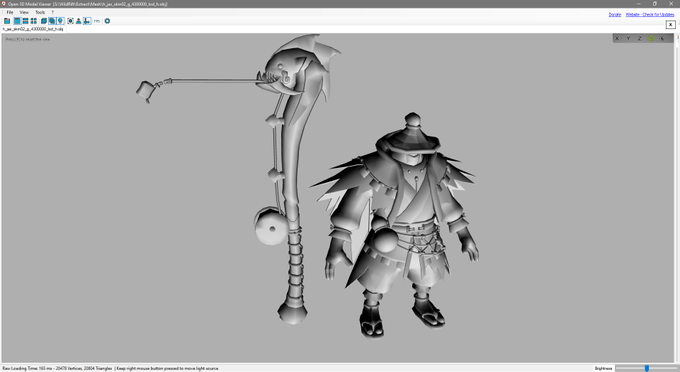Image resolution: width=680 pixels, height=372 pixels.
Task: Open the ? help menu
Action: tap(52, 12)
